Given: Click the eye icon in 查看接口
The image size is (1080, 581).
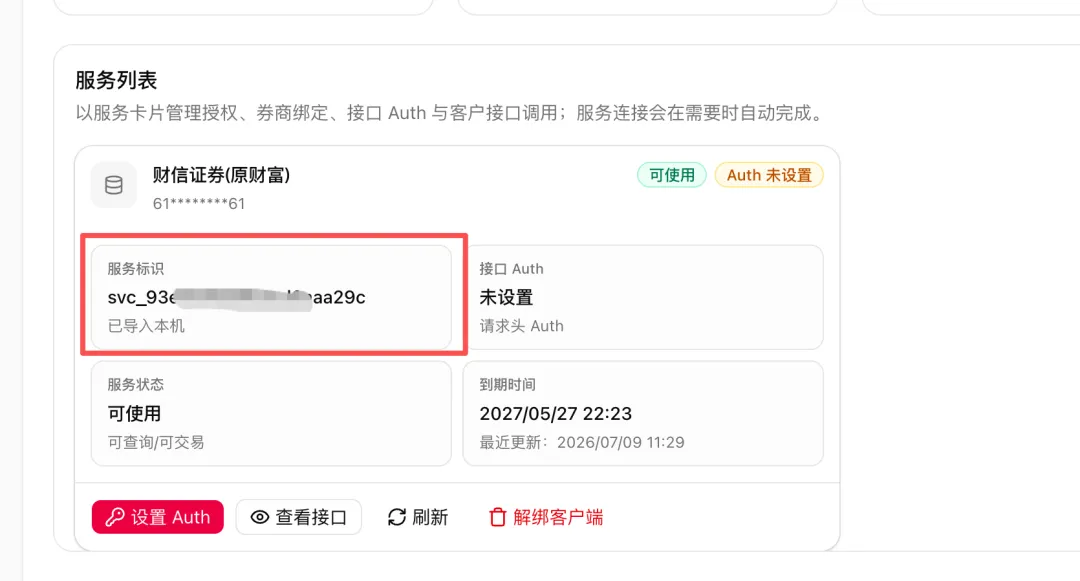Looking at the screenshot, I should point(260,517).
